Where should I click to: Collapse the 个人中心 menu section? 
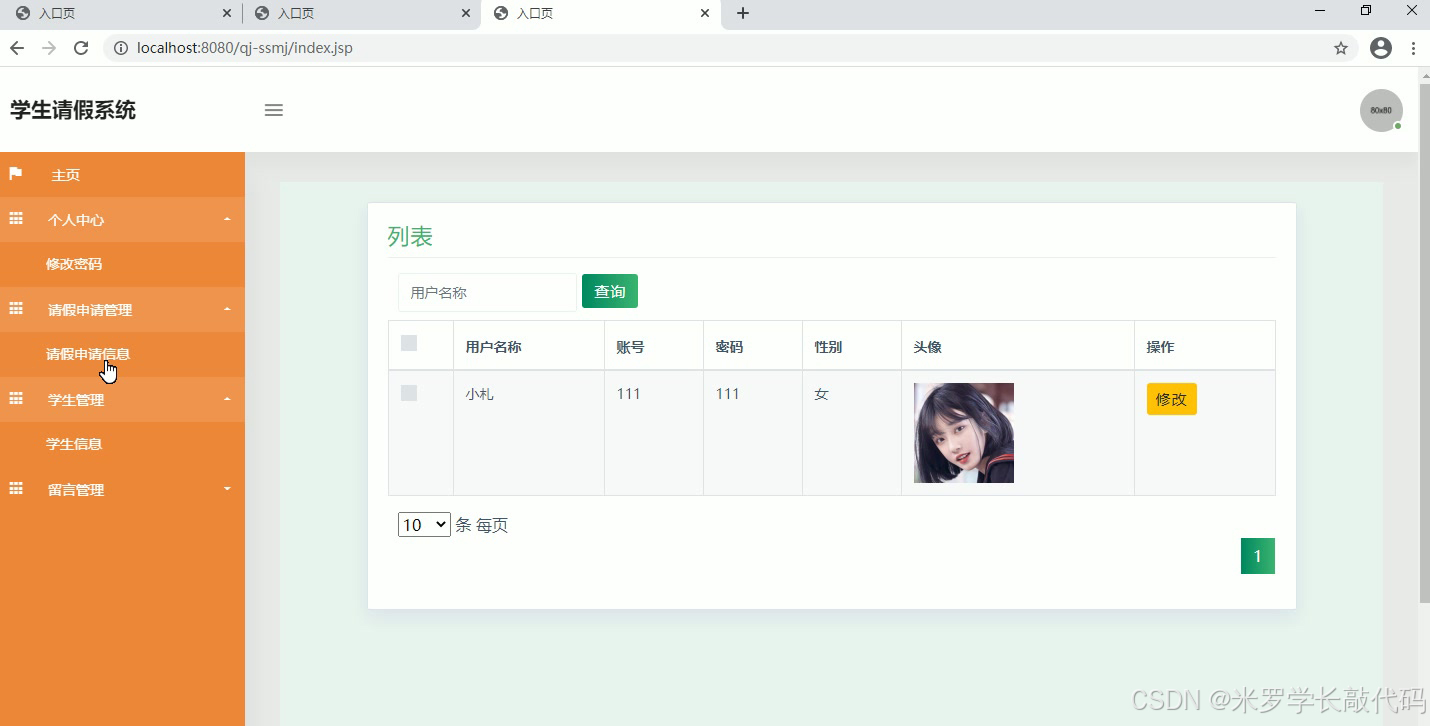[227, 219]
